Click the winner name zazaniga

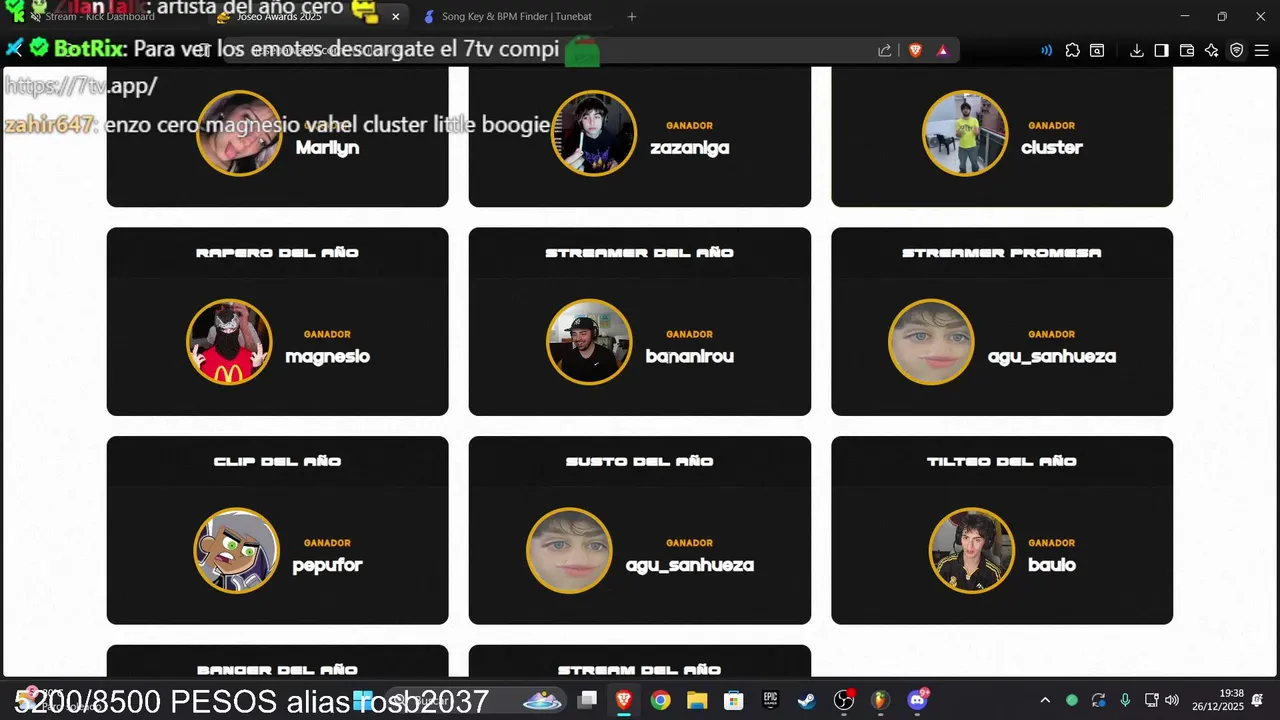tap(689, 148)
